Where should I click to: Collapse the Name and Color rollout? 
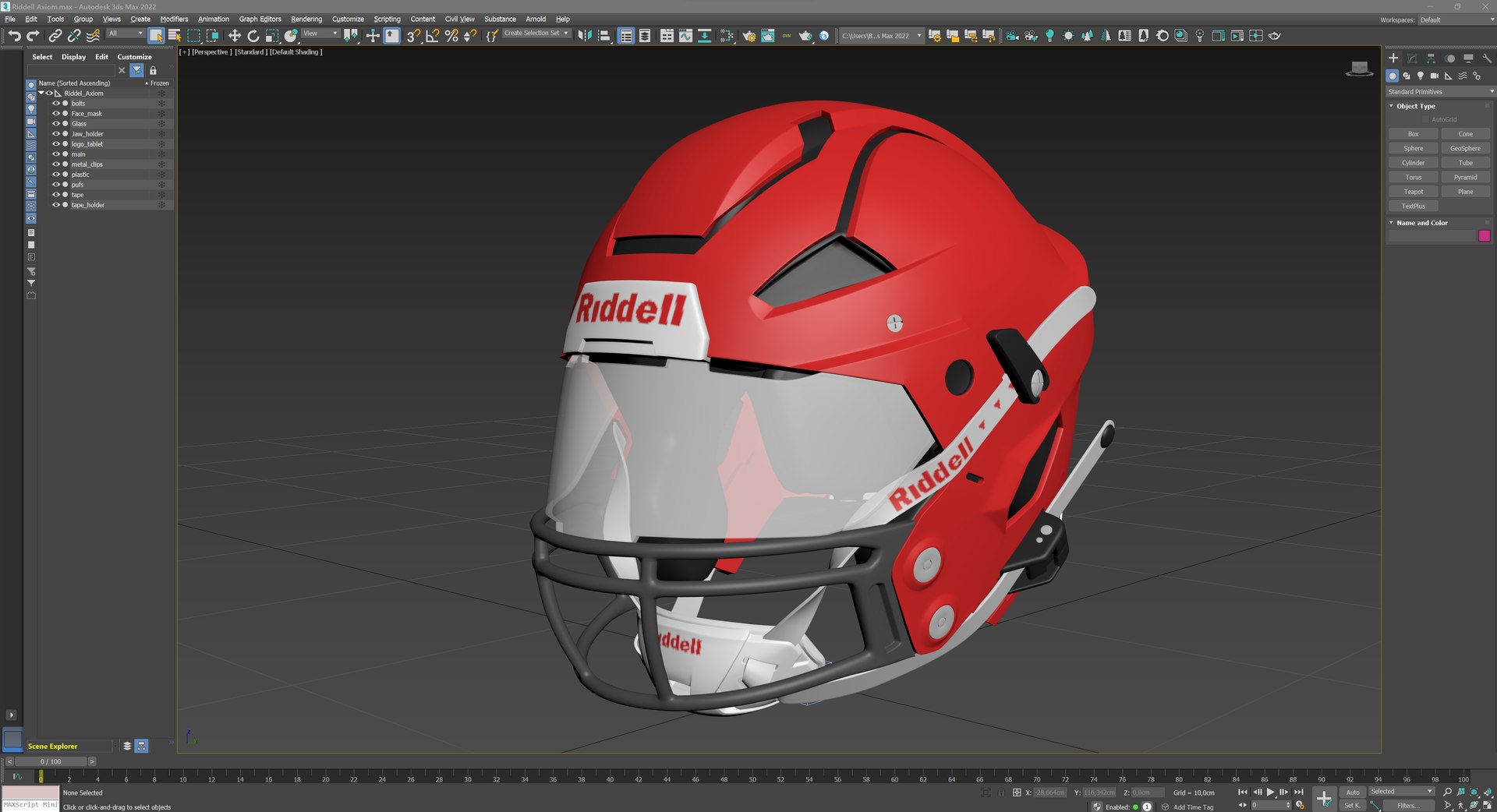click(x=1391, y=223)
